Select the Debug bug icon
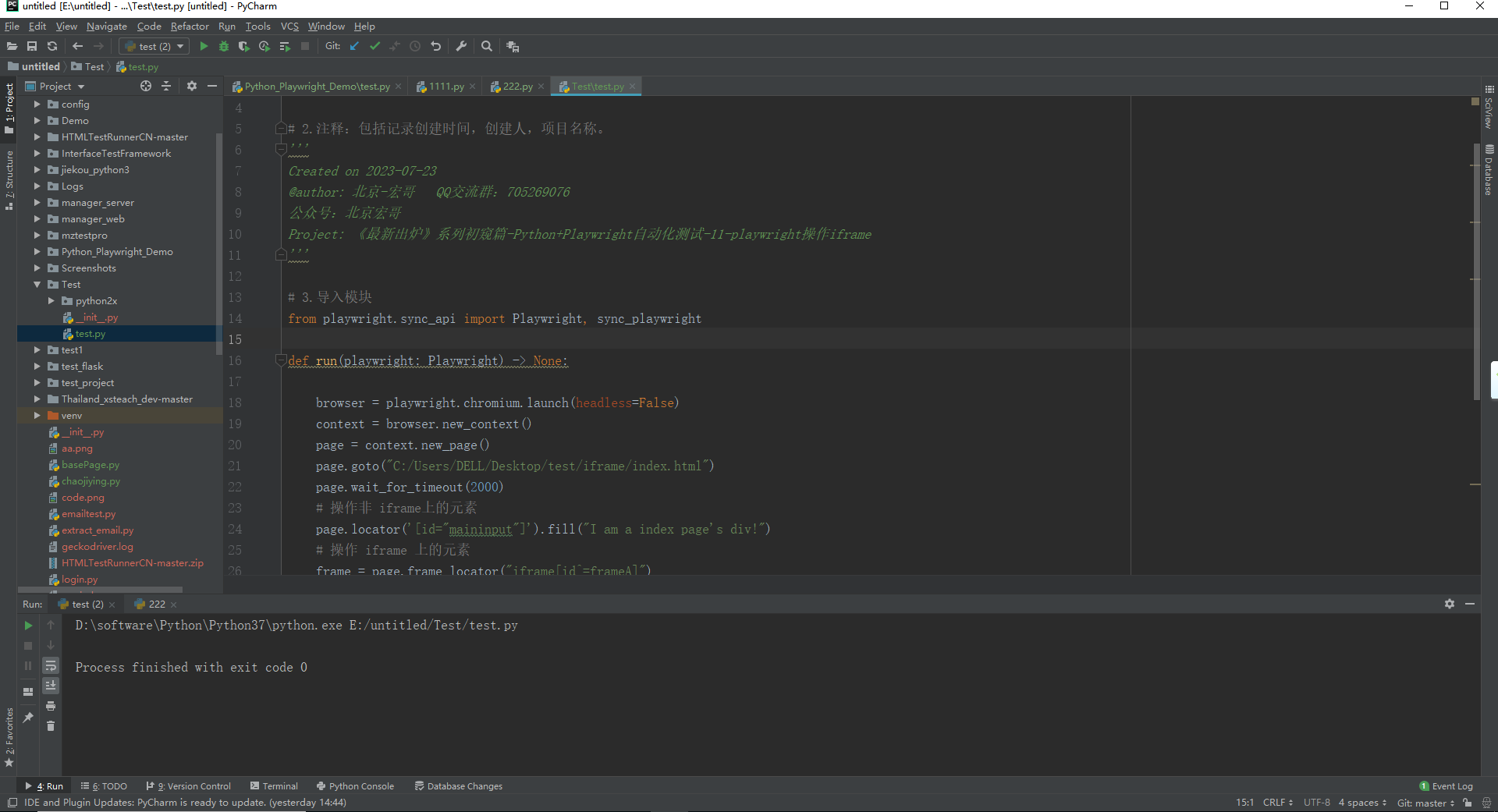Viewport: 1498px width, 812px height. pos(223,46)
